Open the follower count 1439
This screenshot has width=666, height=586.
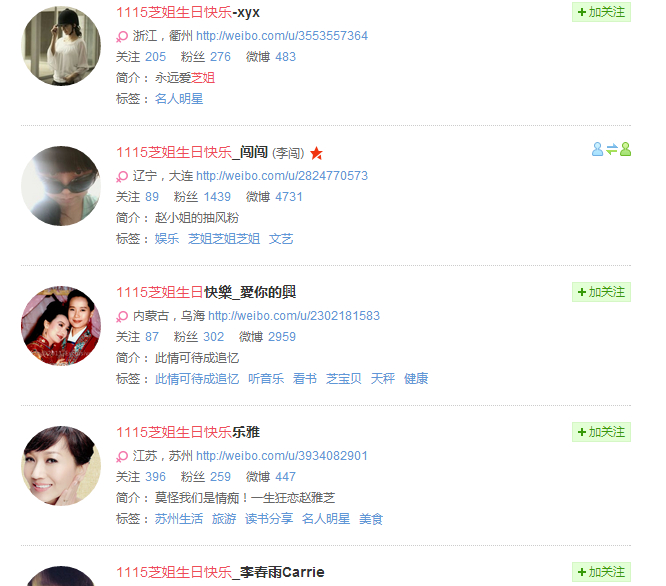pos(217,197)
